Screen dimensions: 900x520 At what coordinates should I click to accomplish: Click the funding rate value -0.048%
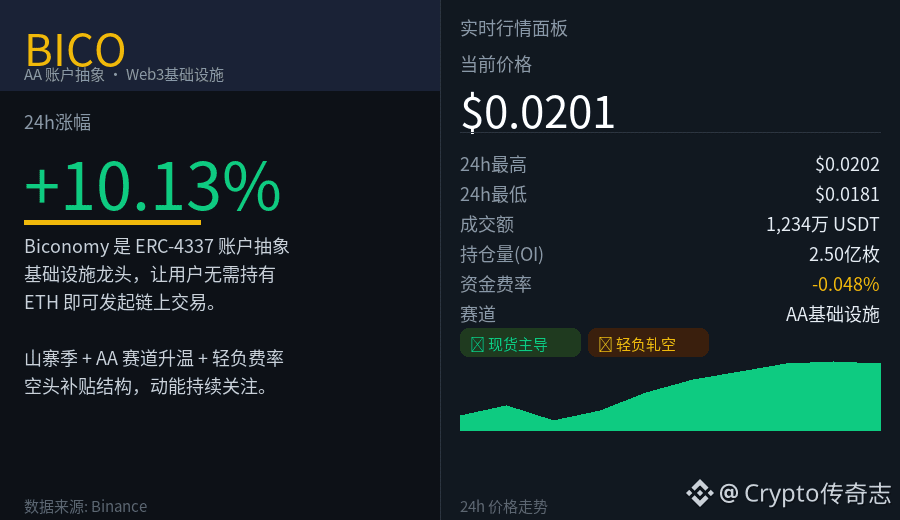[845, 284]
